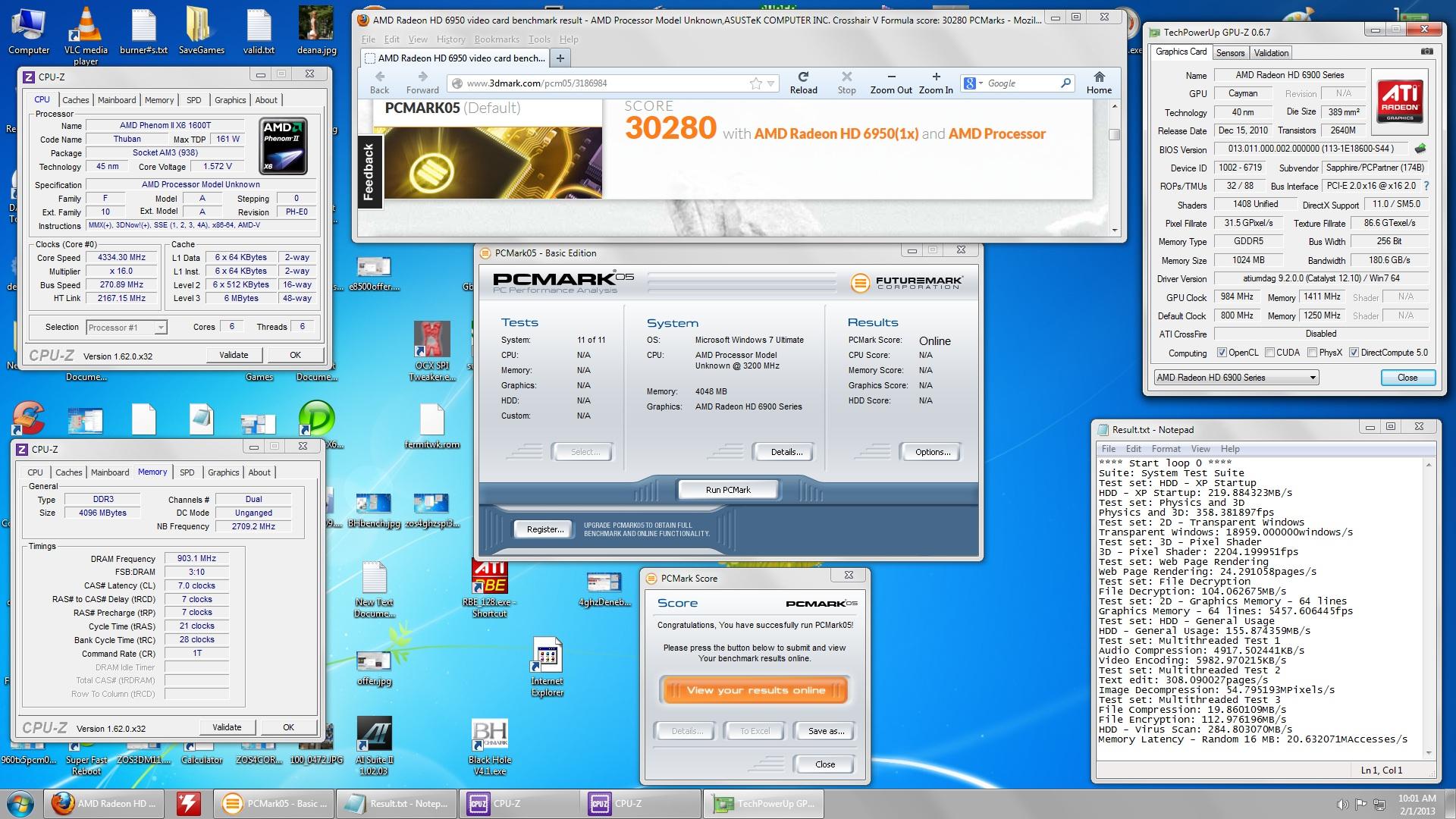
Task: Open Firefox Bookmarks menu
Action: click(497, 39)
